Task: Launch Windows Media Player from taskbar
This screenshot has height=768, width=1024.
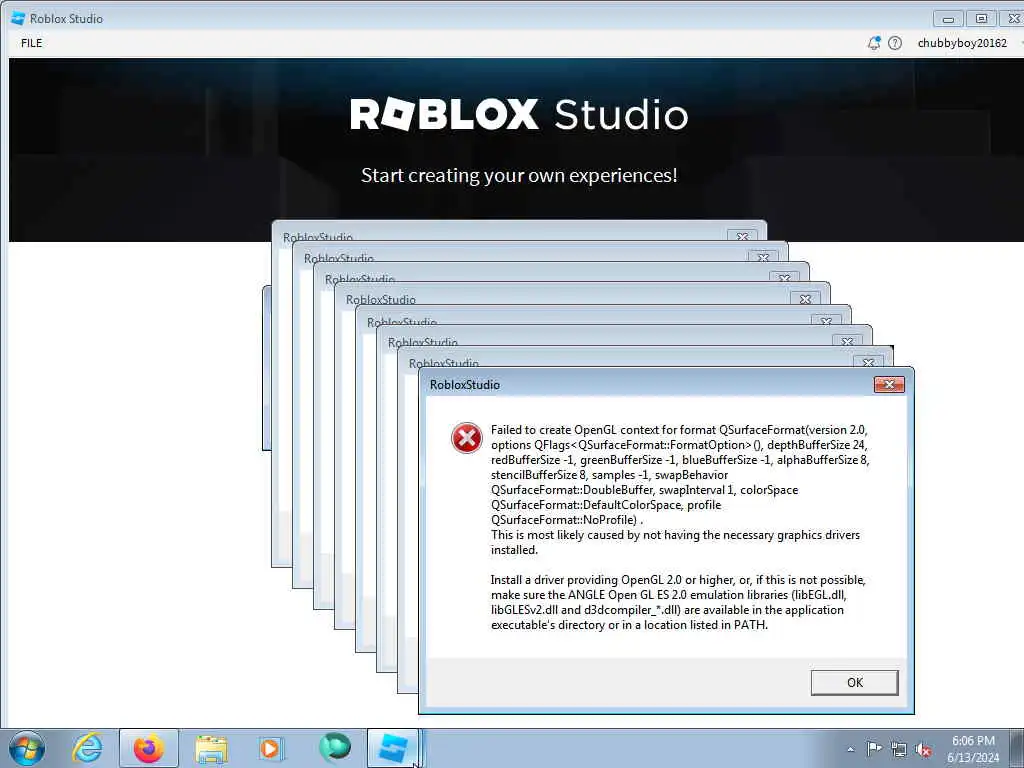Action: (x=270, y=748)
